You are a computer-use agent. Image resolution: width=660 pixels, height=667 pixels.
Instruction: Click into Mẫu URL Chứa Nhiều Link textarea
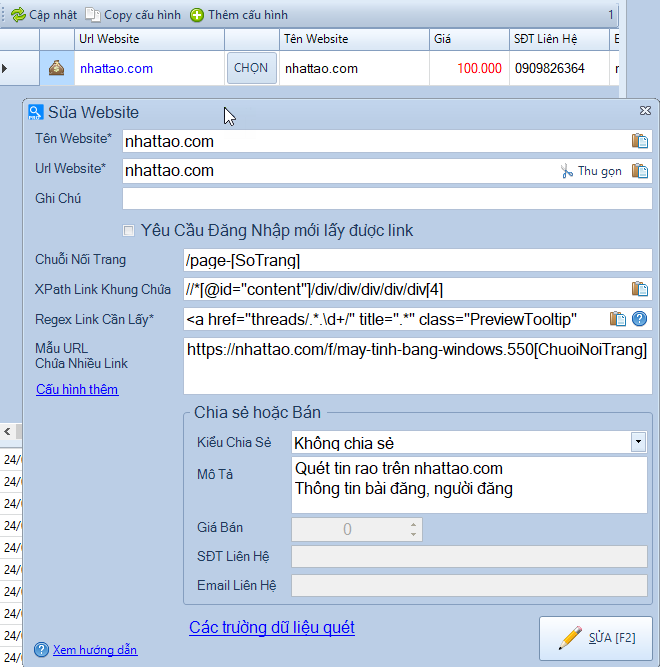tap(417, 366)
